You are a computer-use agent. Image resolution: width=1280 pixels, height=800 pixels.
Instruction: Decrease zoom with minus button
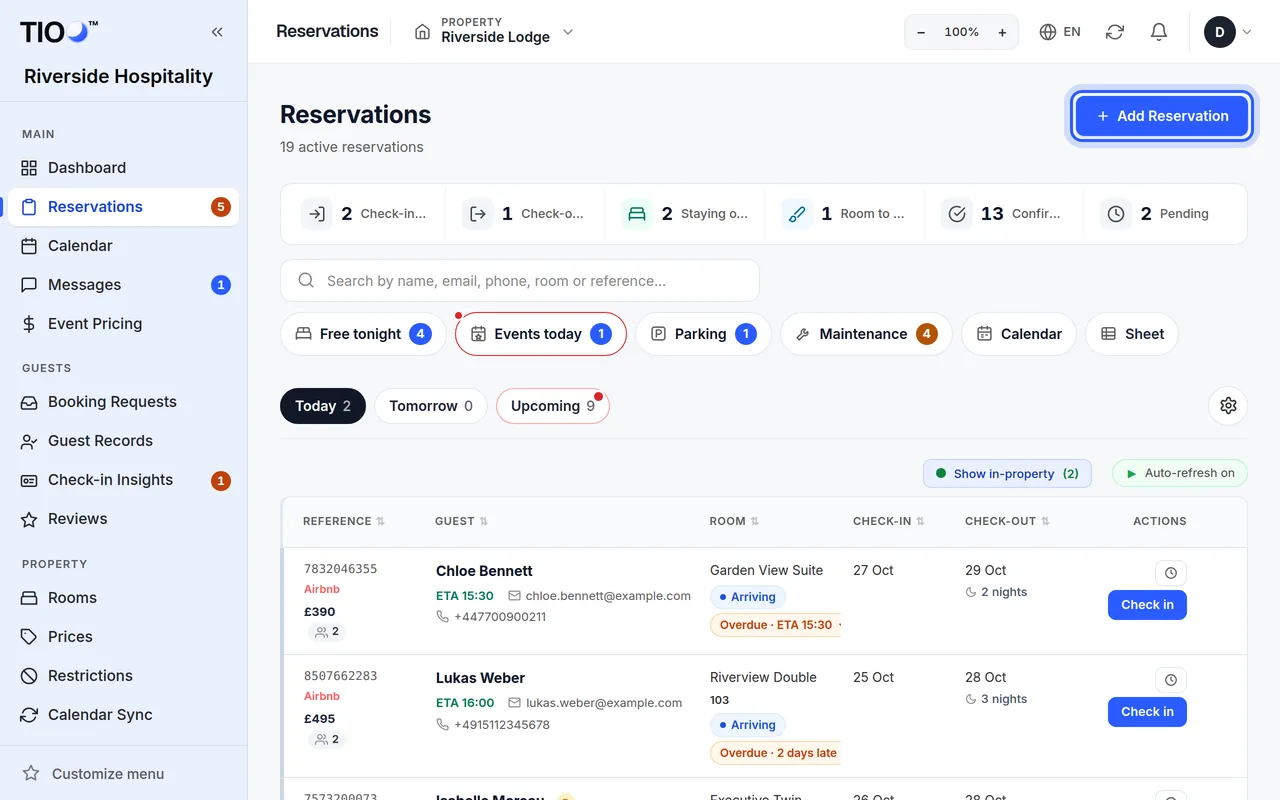(x=921, y=32)
